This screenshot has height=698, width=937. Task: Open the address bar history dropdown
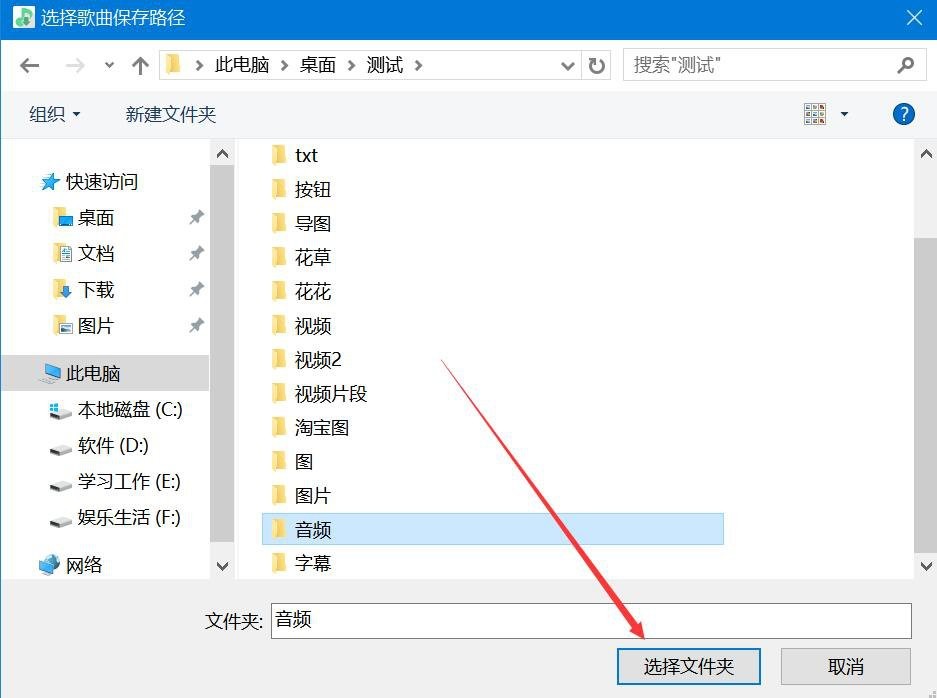tap(568, 66)
